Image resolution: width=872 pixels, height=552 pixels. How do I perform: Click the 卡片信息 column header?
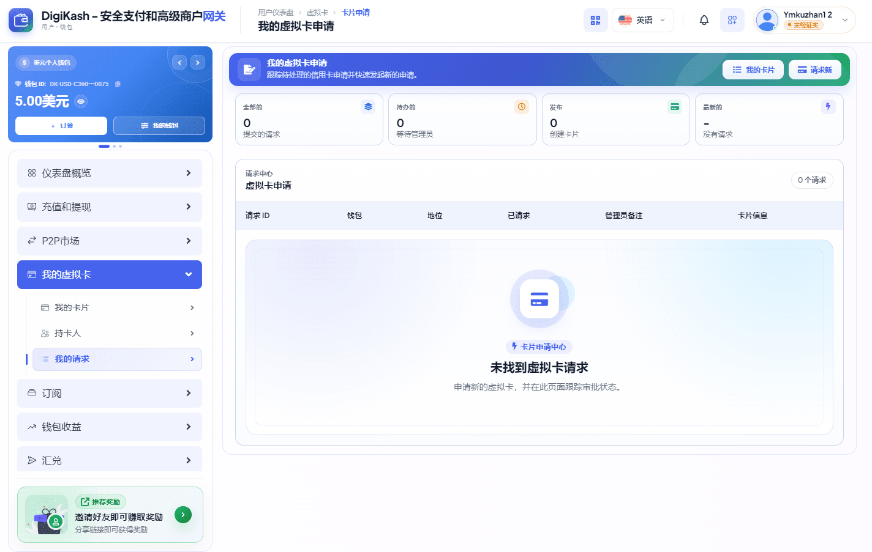click(x=752, y=216)
